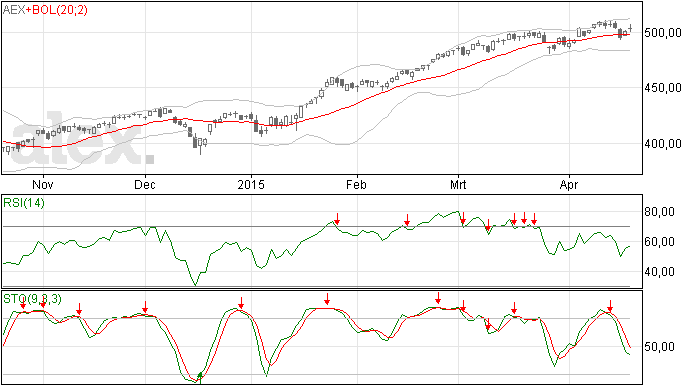Click the Apr date axis label
690x387 pixels.
point(569,184)
